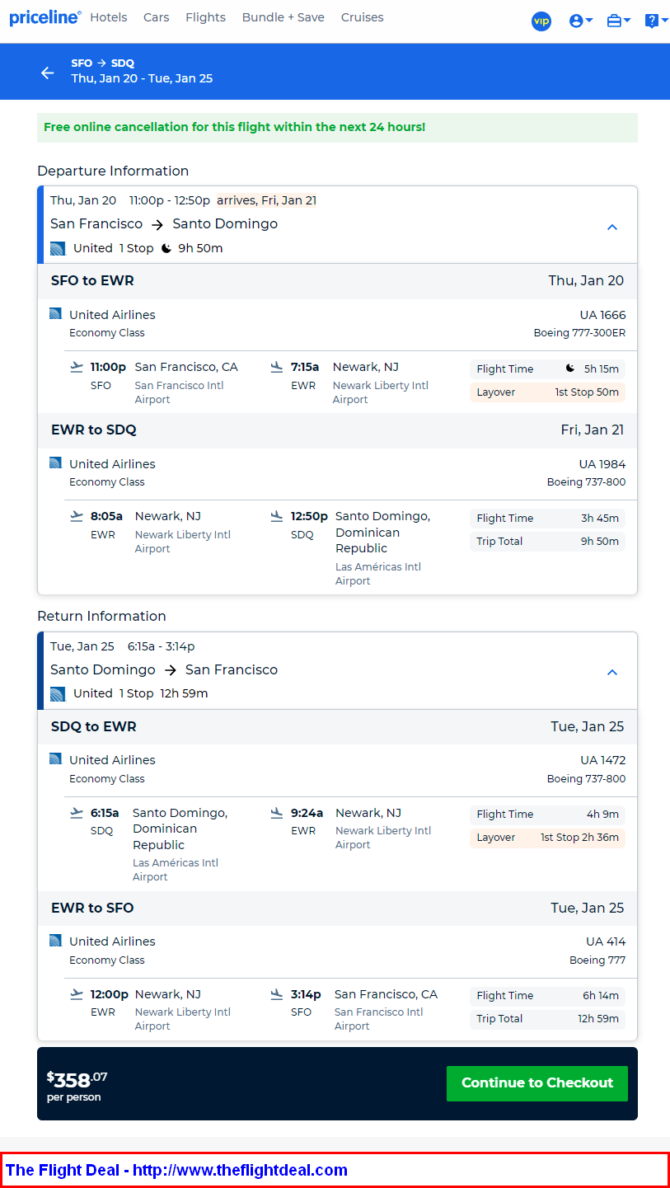Click the free online cancellation banner
Screen dimensions: 670x1188
(x=337, y=127)
